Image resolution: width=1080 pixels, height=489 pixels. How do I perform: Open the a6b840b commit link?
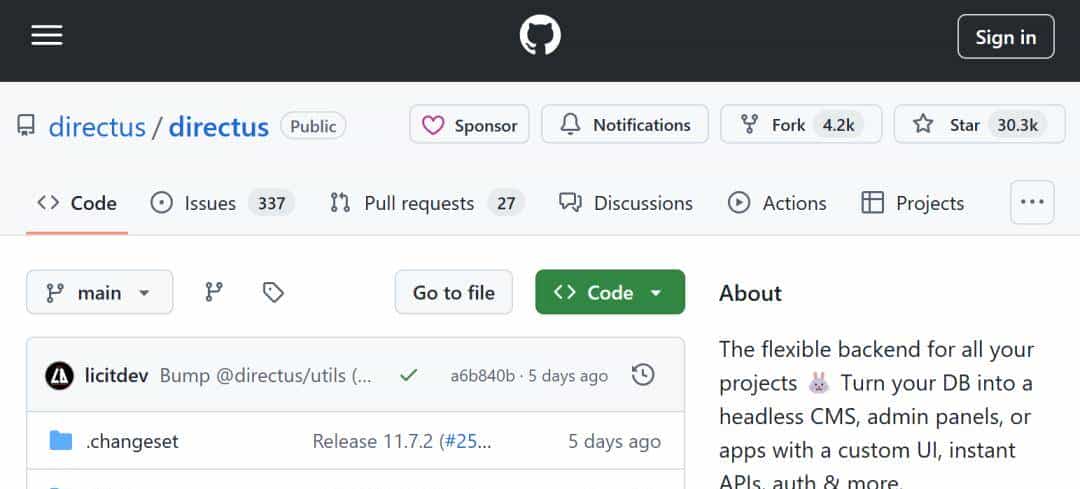tap(482, 376)
